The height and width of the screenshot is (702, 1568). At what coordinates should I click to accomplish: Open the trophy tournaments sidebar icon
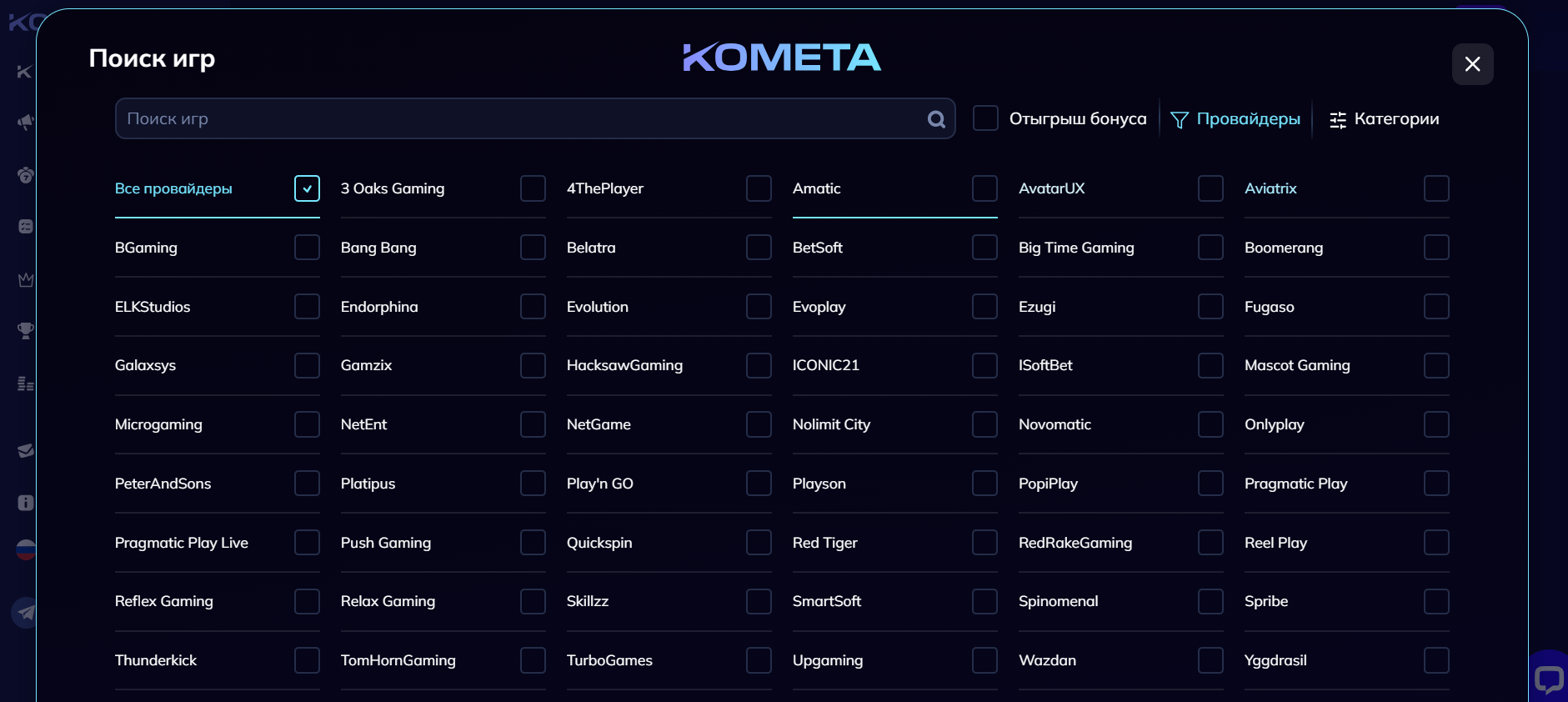(x=26, y=331)
